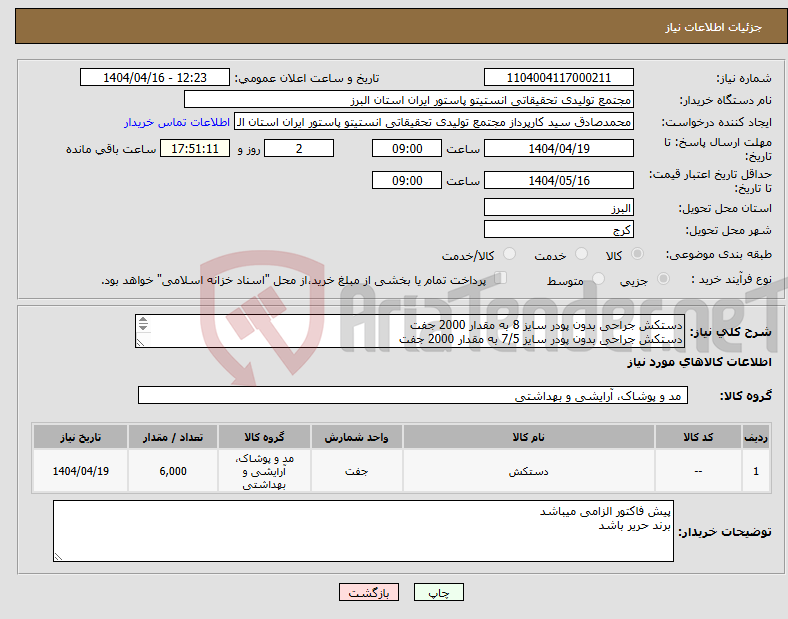Click the price validity time 09:00 field
The height and width of the screenshot is (619, 788).
(407, 180)
